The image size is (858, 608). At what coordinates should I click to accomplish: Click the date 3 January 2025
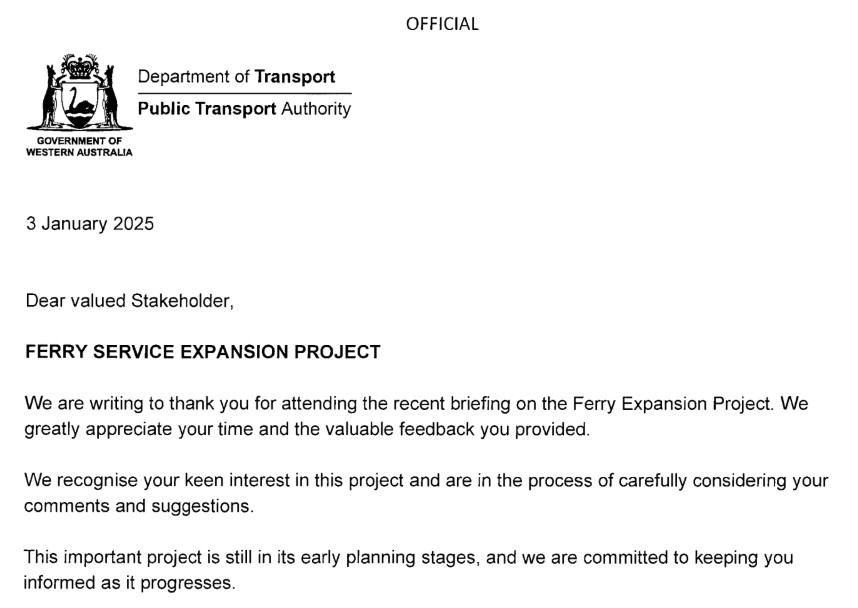pyautogui.click(x=90, y=224)
